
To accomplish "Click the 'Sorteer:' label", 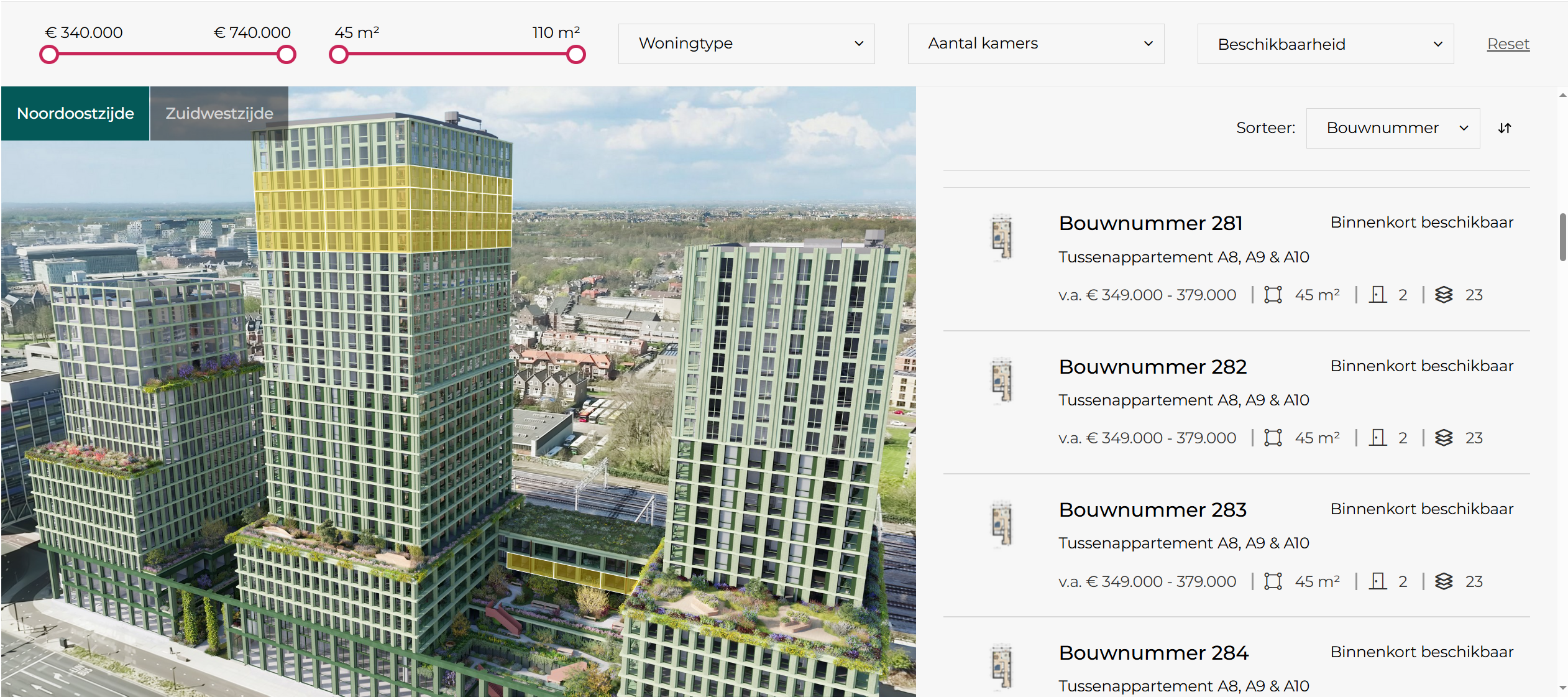I will point(1265,128).
